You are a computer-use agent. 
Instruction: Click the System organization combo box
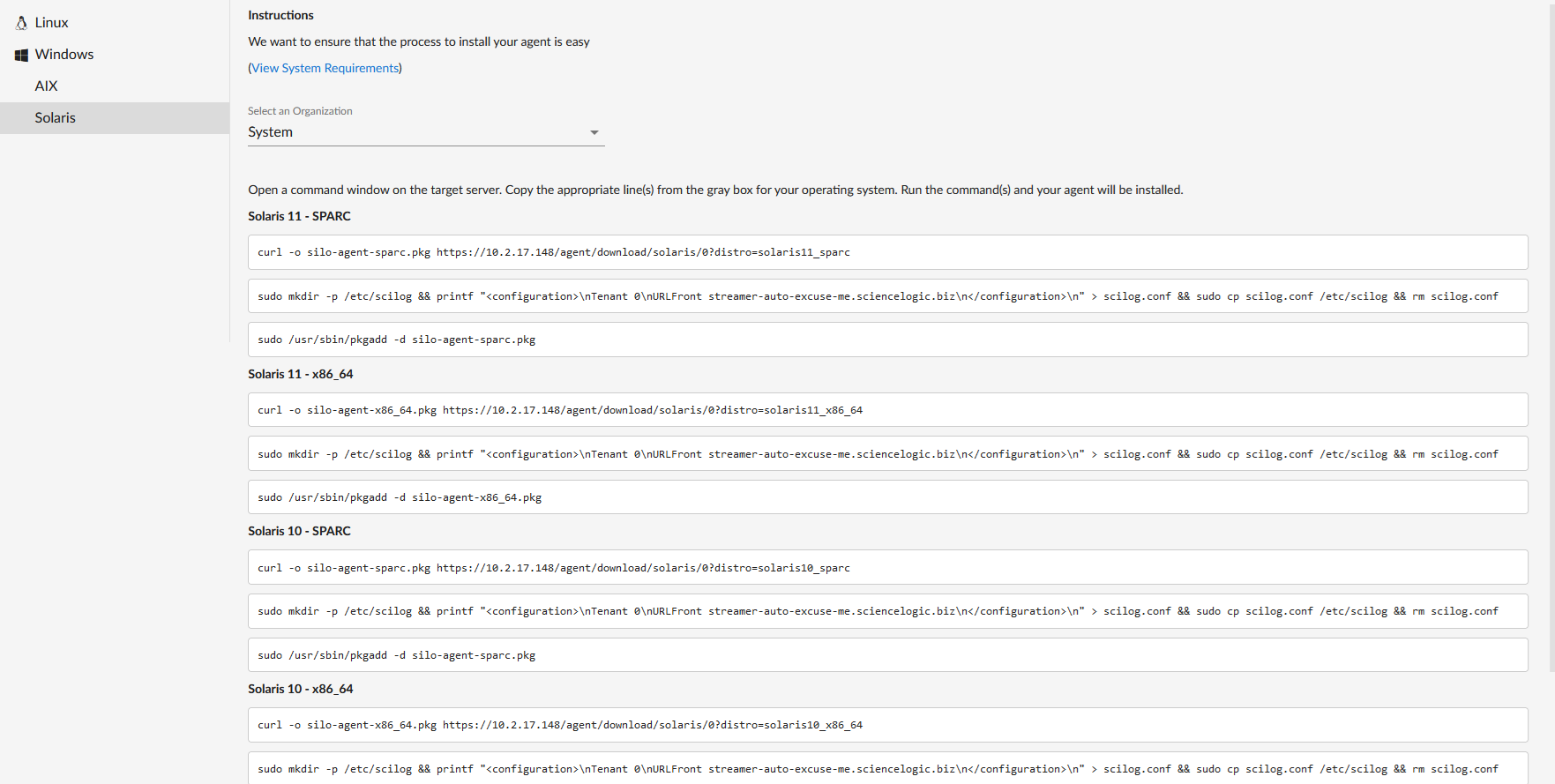415,132
